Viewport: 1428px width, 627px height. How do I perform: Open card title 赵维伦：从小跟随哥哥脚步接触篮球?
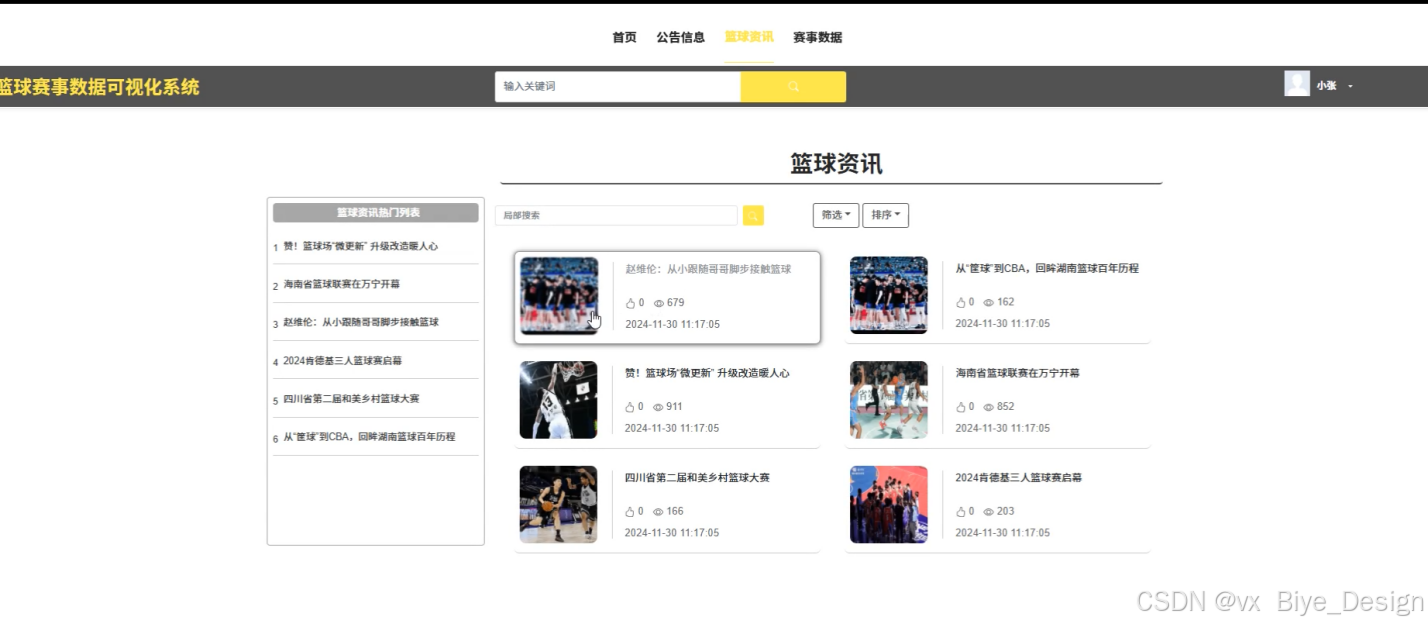708,269
